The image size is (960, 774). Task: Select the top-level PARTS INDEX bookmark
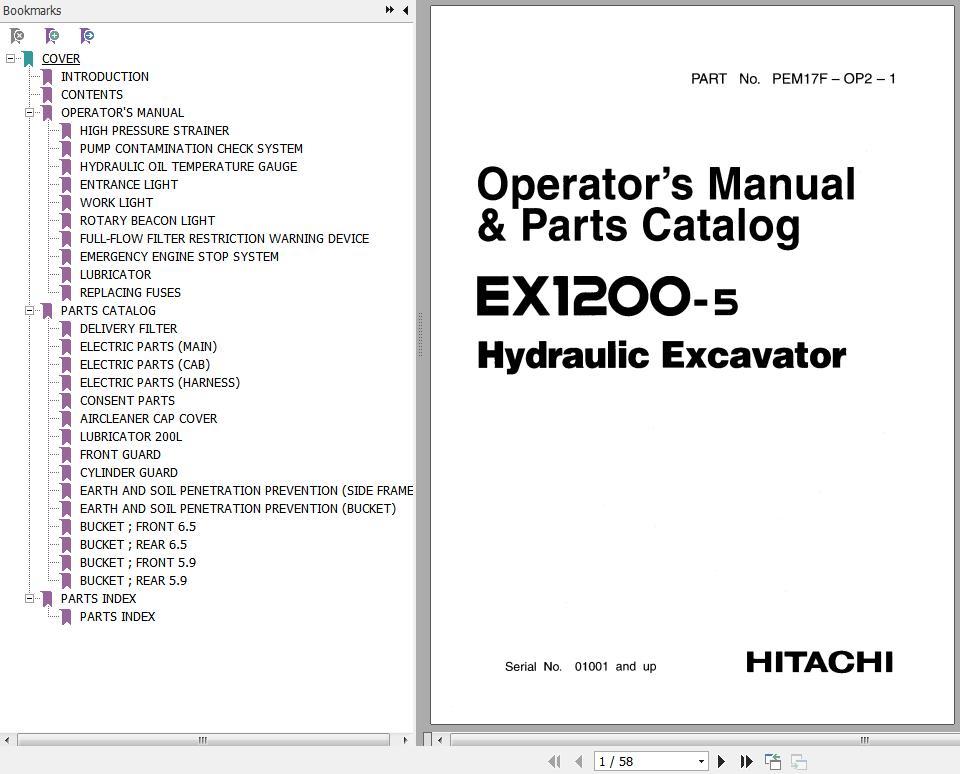(99, 598)
